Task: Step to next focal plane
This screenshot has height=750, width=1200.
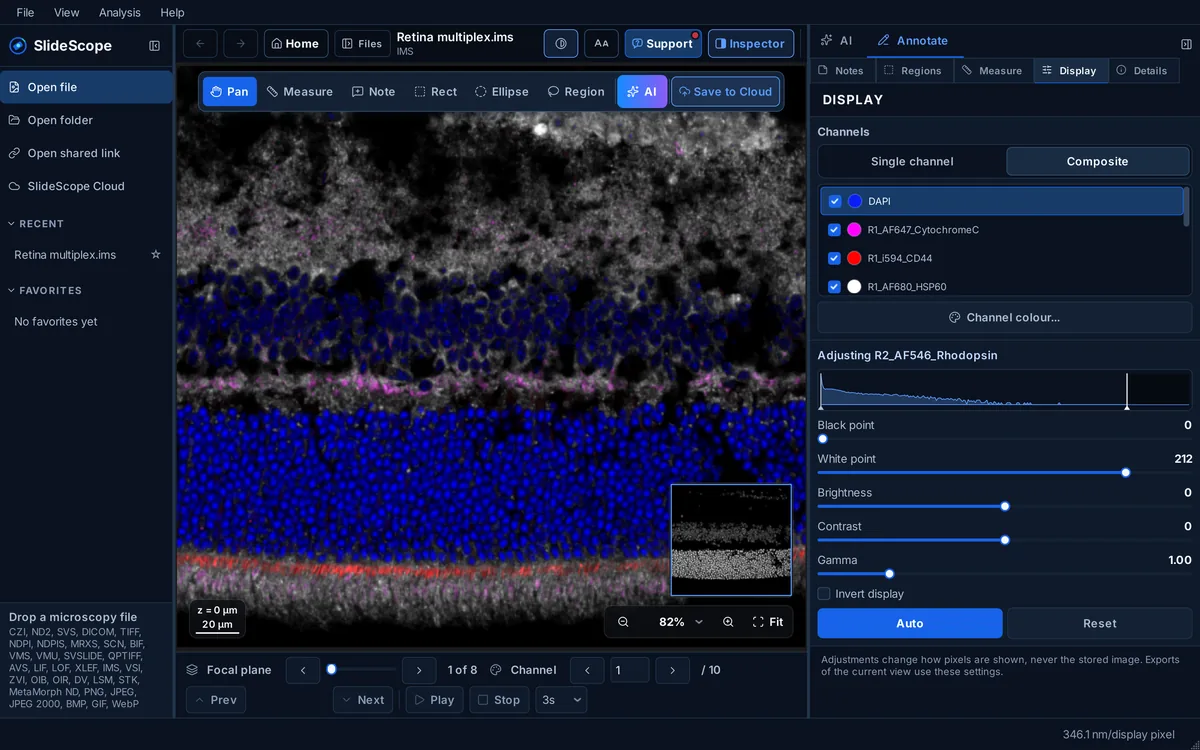Action: [x=419, y=670]
